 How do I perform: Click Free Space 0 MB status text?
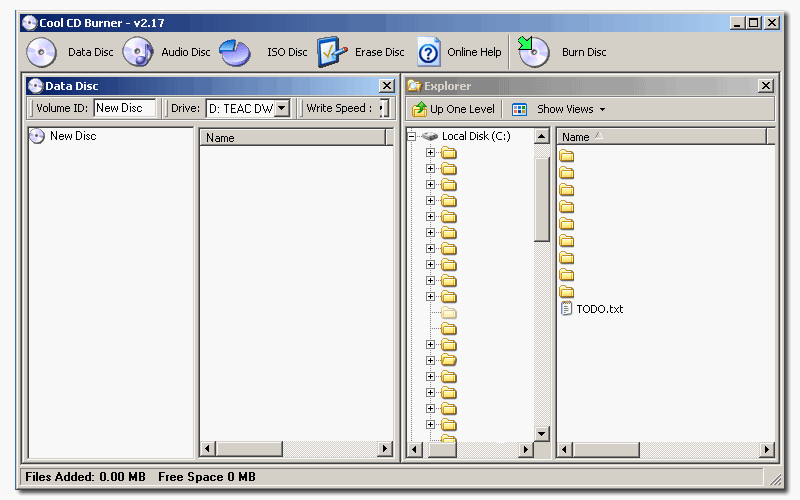coord(207,477)
